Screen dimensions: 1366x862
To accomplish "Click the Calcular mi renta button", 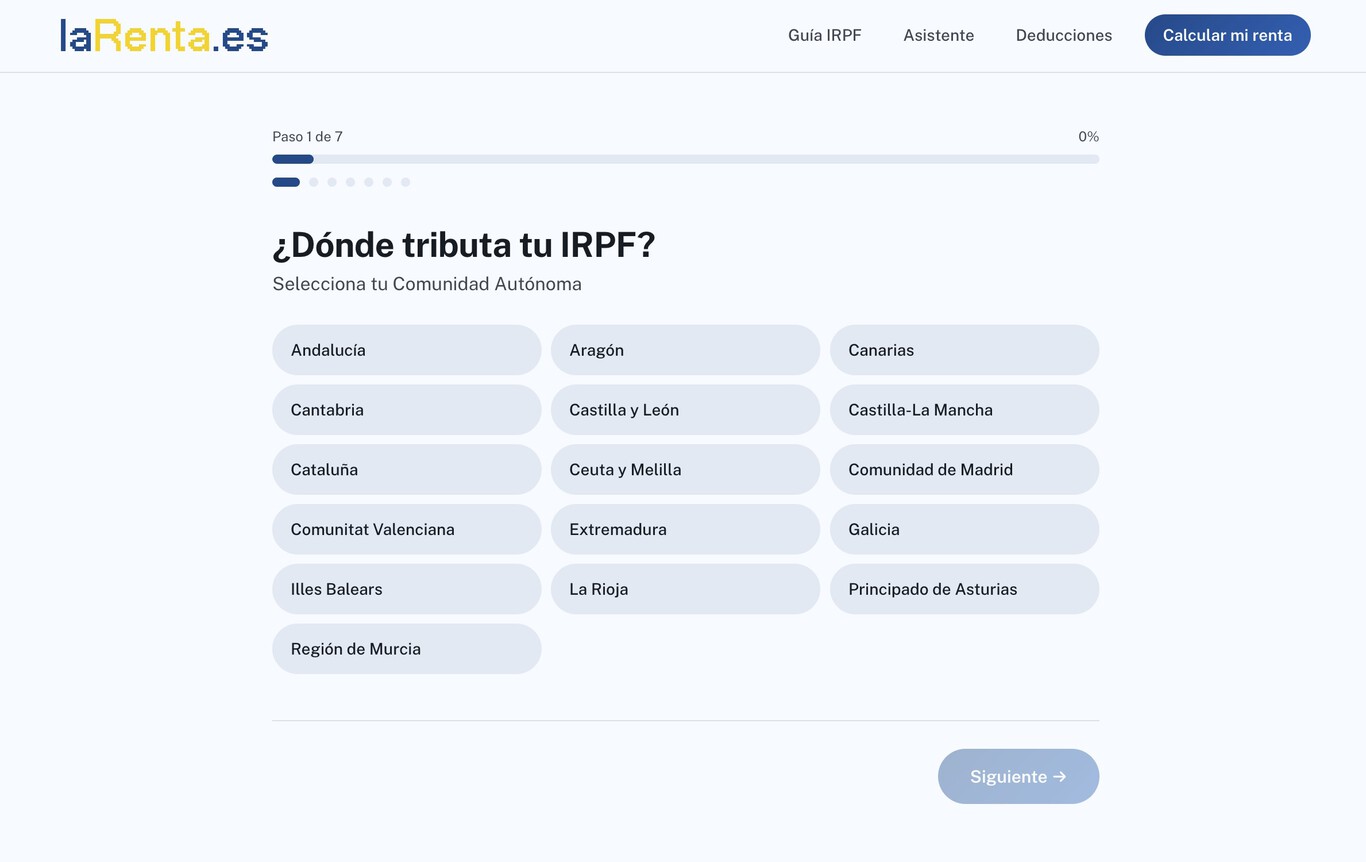I will (1227, 35).
